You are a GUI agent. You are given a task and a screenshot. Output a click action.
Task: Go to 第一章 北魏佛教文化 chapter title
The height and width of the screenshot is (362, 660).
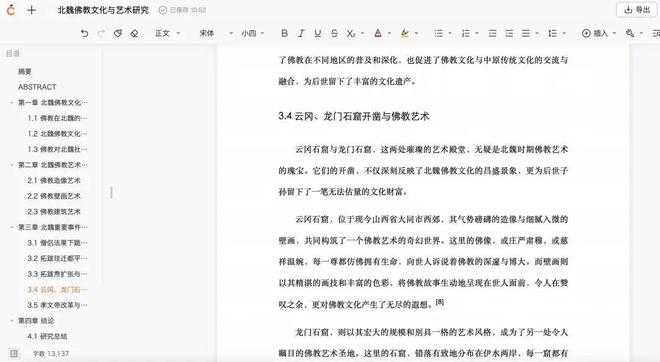53,103
